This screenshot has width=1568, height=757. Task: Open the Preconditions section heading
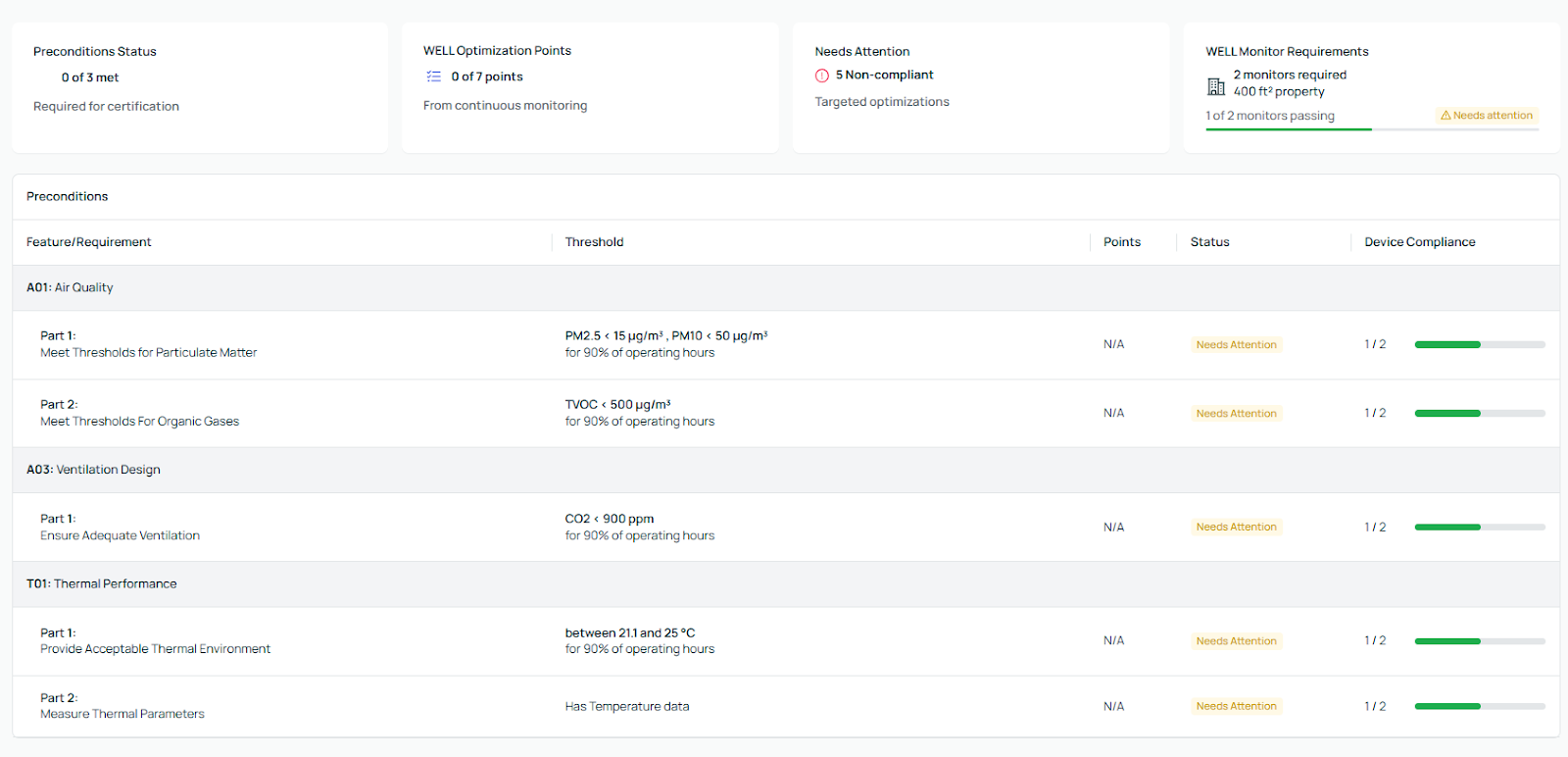pyautogui.click(x=68, y=197)
